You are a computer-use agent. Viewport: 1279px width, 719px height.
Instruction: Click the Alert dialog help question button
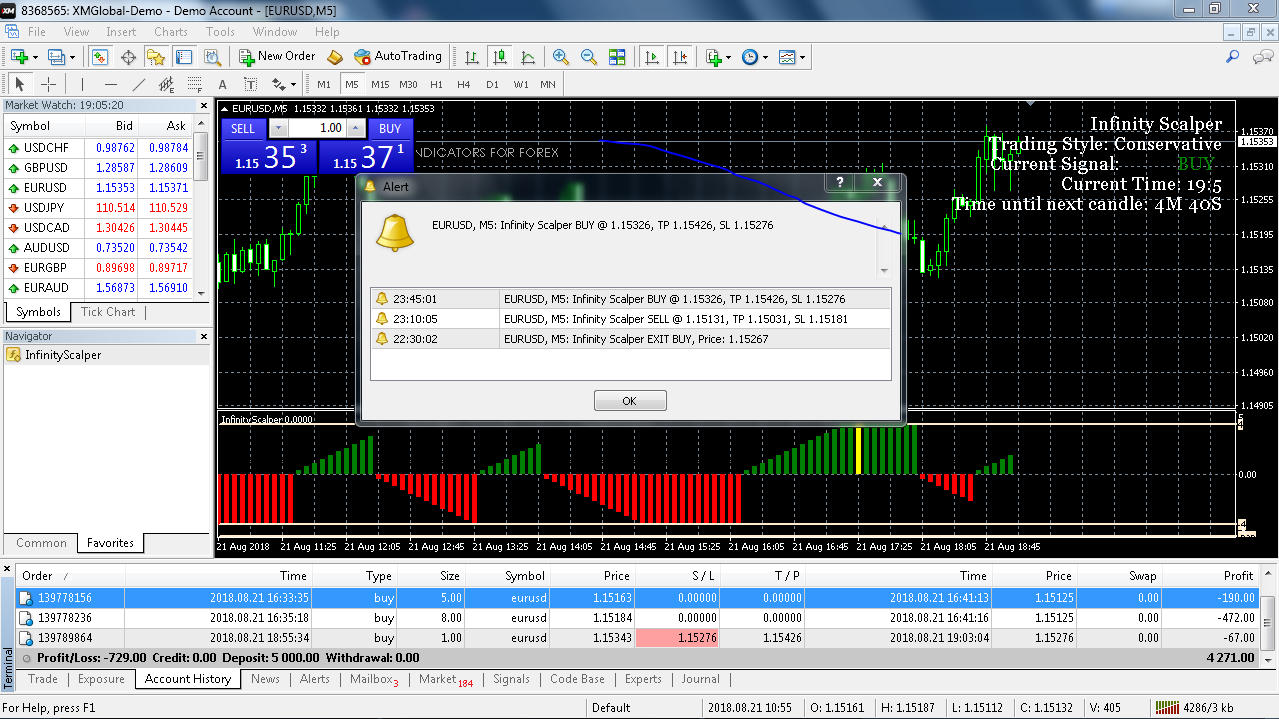coord(840,183)
